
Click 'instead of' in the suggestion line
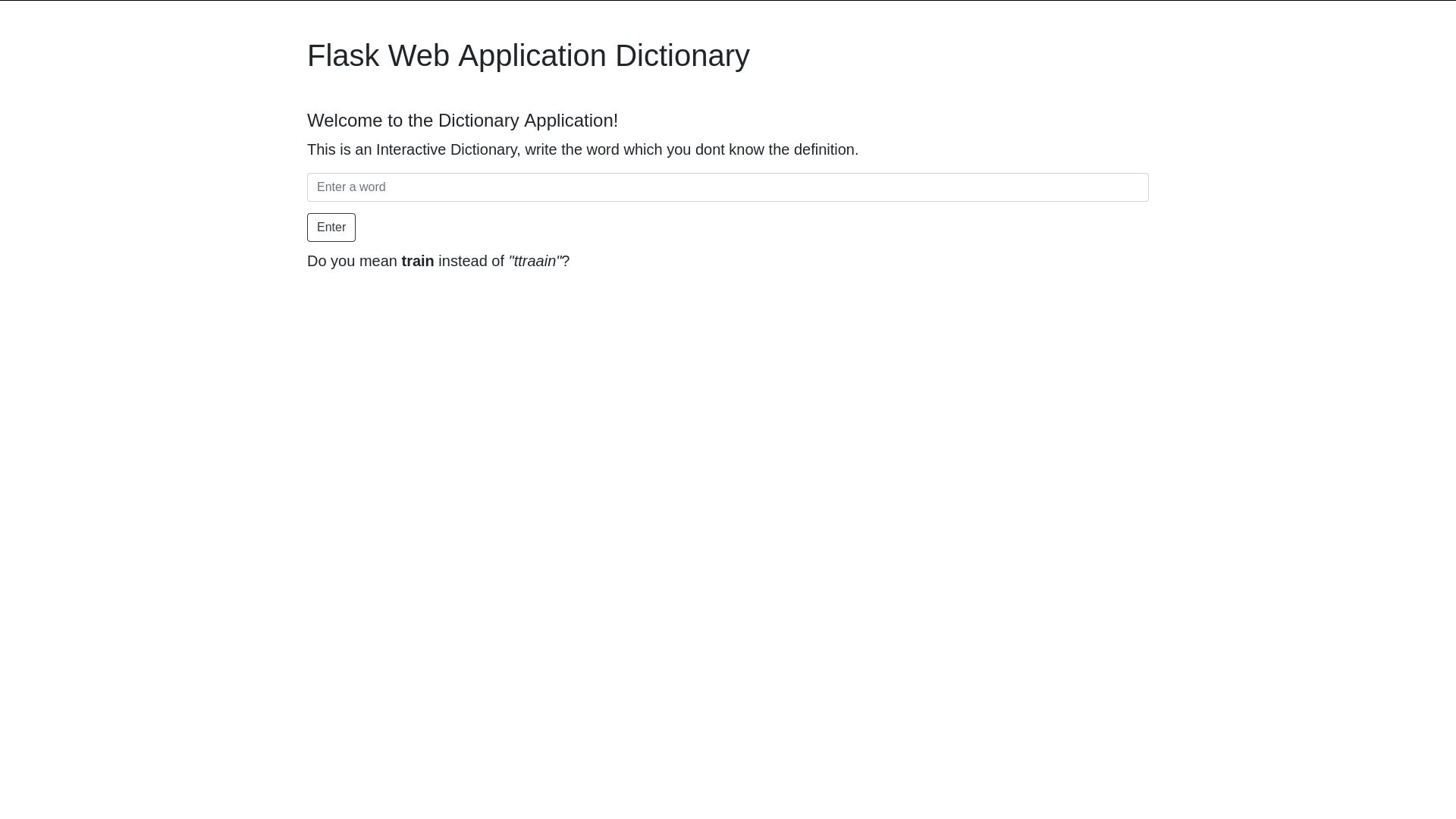tap(471, 262)
